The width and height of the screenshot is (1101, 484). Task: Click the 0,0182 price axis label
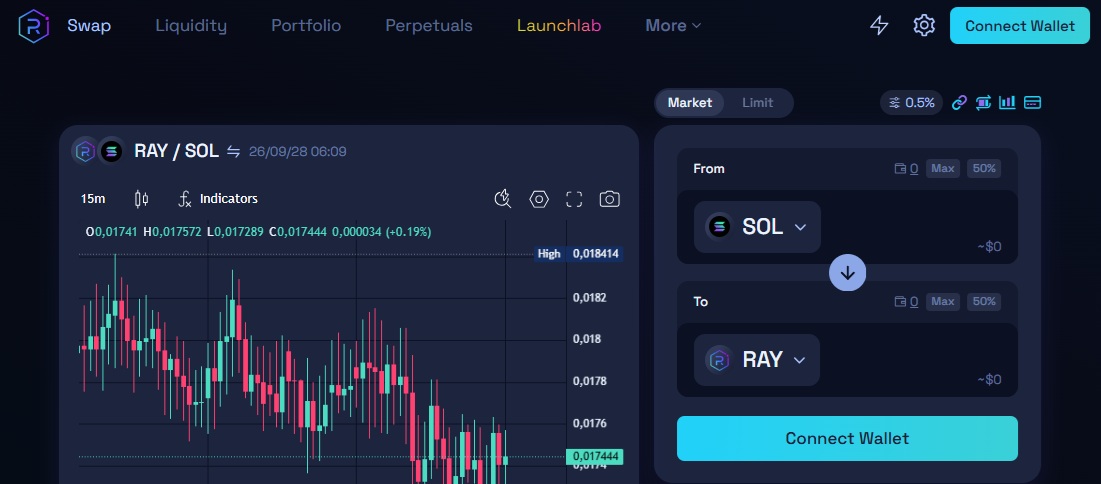point(590,297)
